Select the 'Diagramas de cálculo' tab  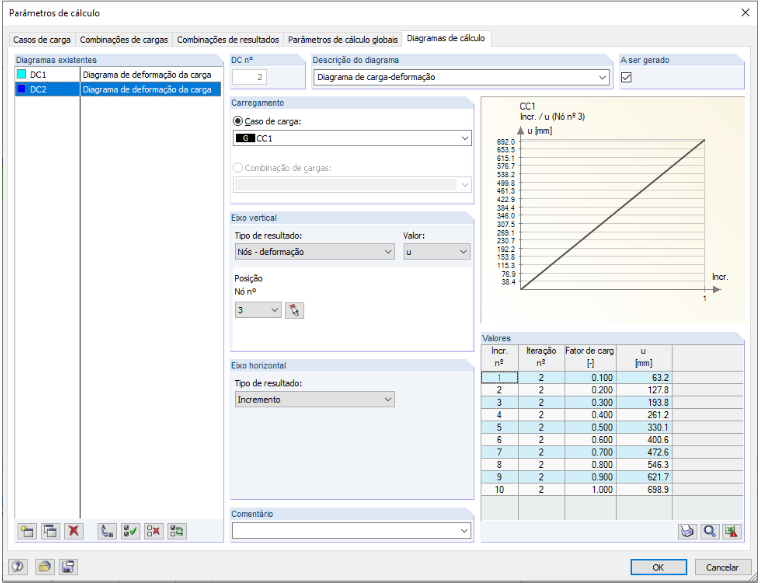pyautogui.click(x=446, y=38)
